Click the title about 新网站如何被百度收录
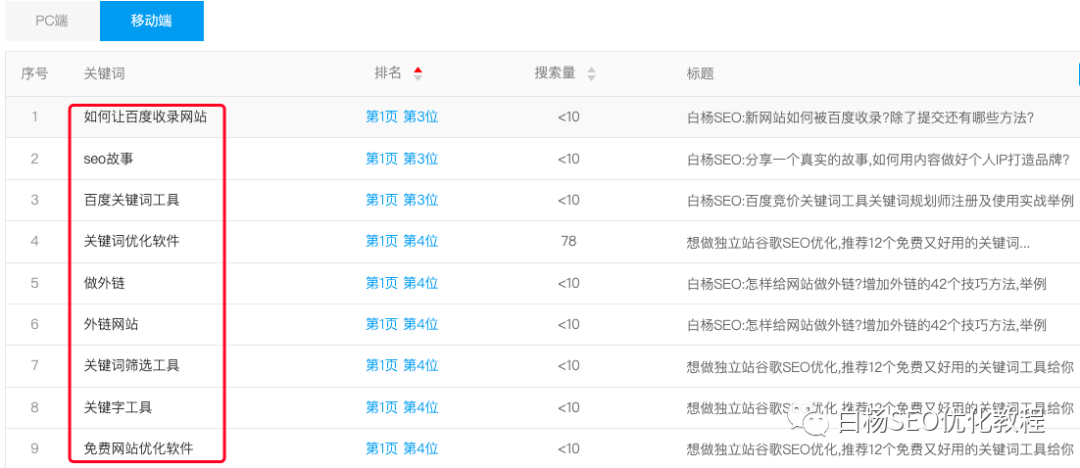 tap(859, 117)
